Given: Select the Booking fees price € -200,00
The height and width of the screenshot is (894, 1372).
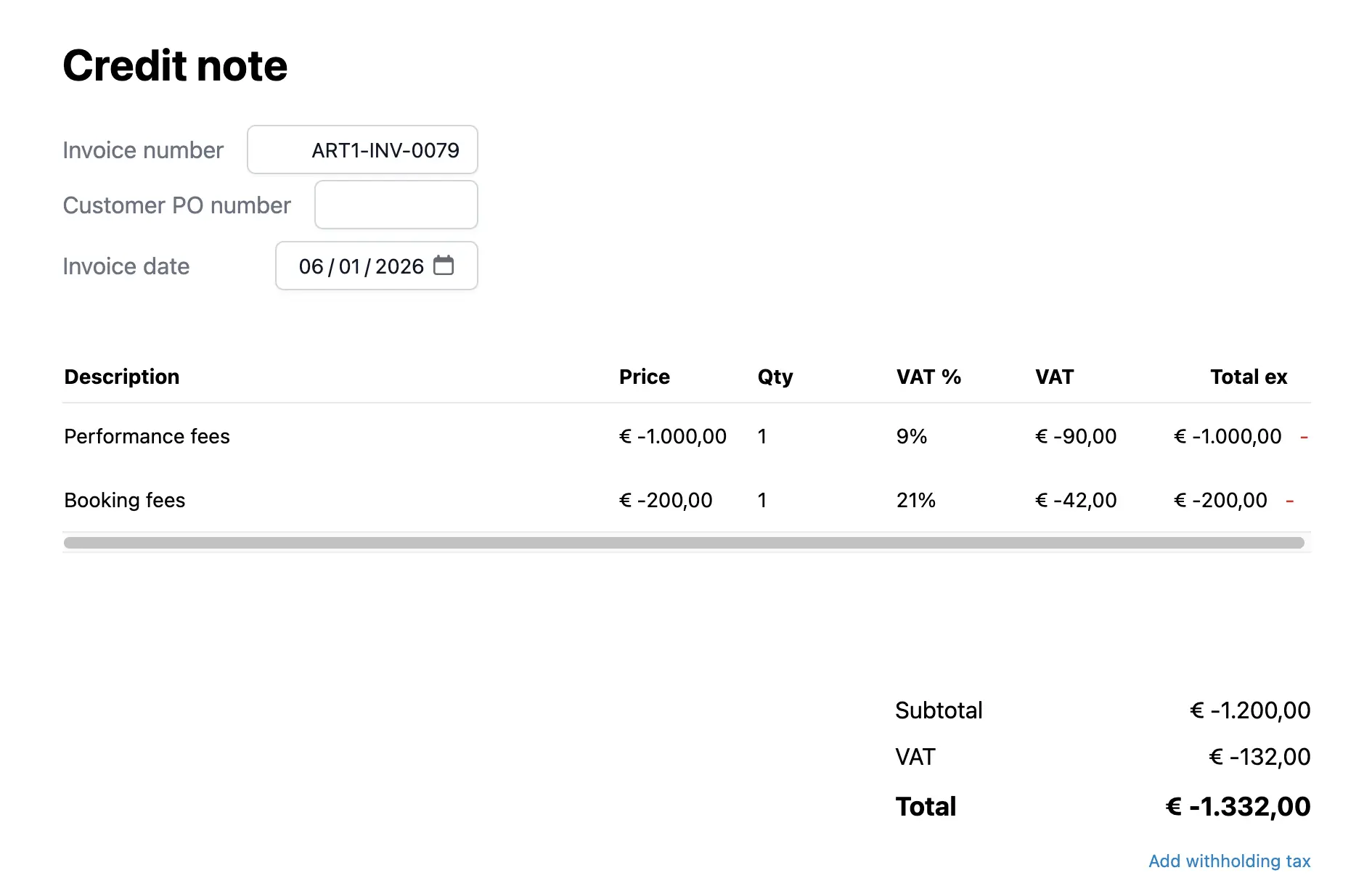Looking at the screenshot, I should pyautogui.click(x=666, y=501).
